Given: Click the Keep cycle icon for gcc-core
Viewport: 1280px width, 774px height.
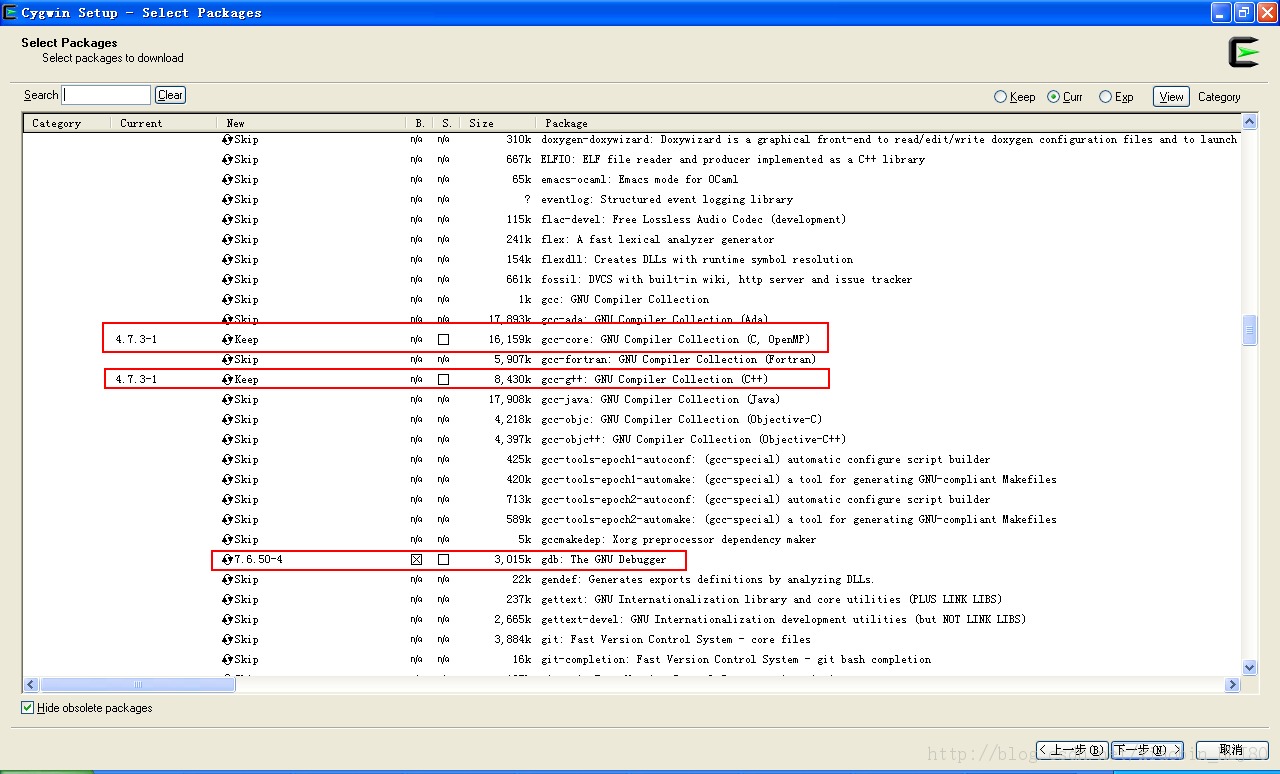Looking at the screenshot, I should (x=228, y=339).
